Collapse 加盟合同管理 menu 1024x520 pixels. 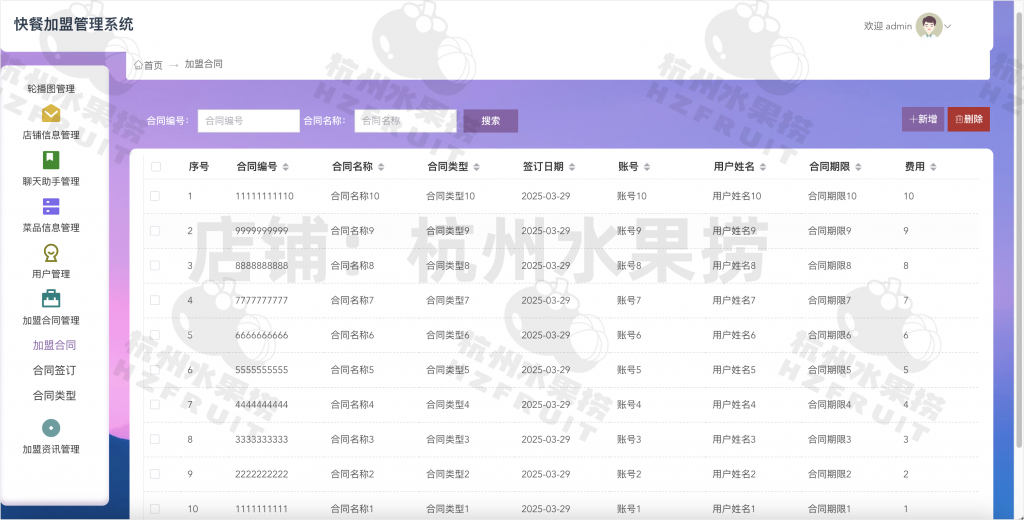click(51, 320)
